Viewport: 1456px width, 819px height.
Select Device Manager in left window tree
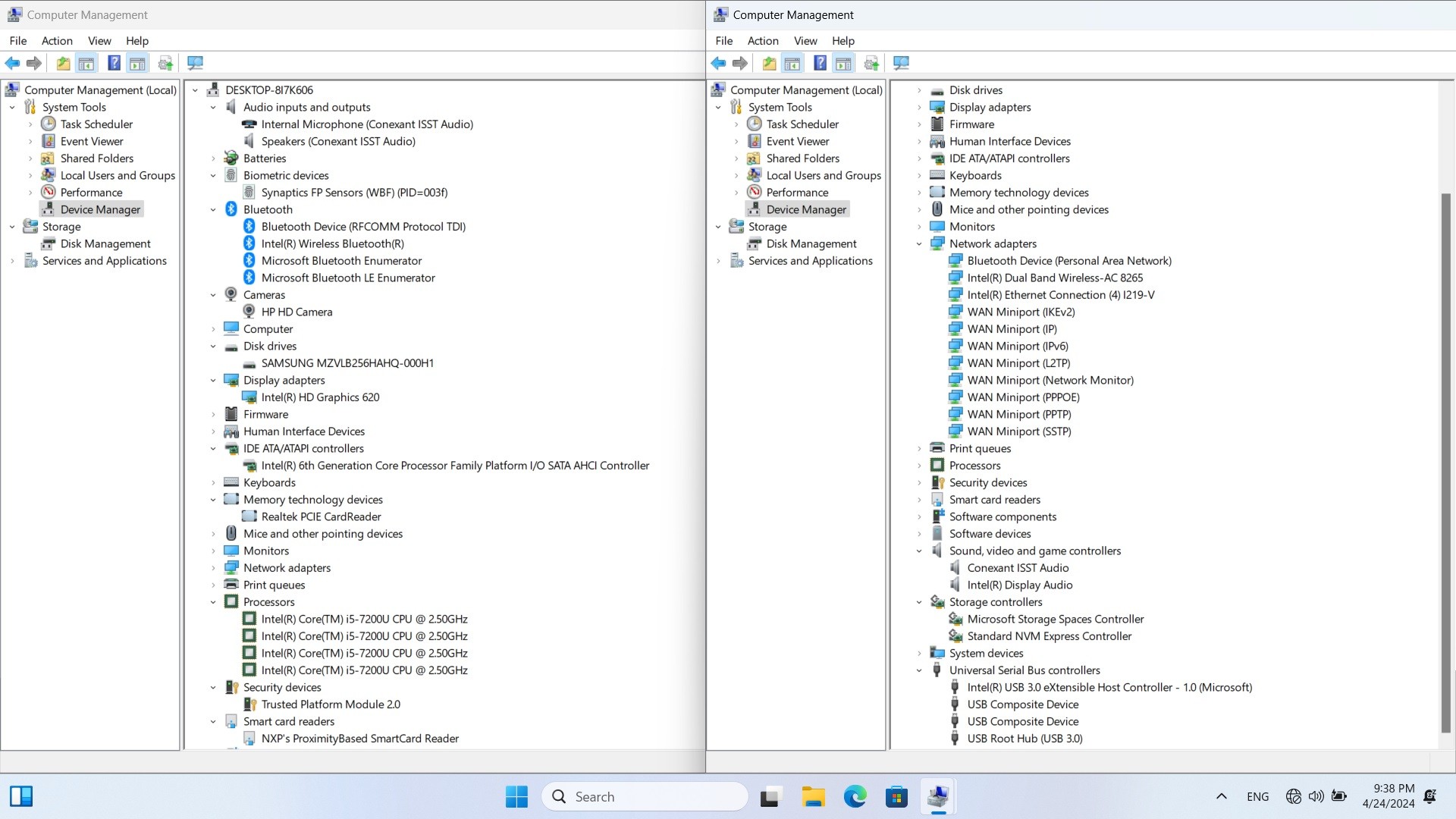click(100, 209)
